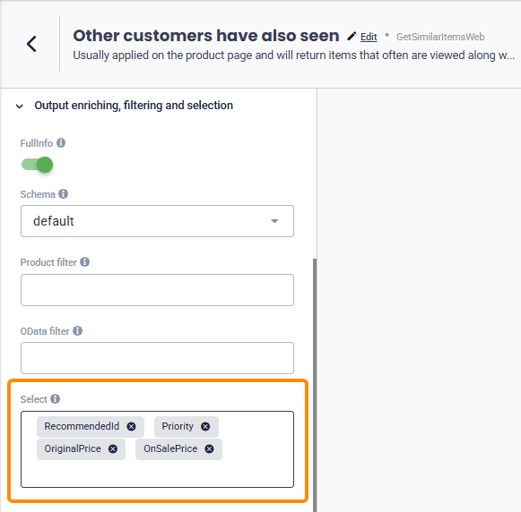Remove the OriginalPrice tag
521x512 pixels.
[113, 449]
